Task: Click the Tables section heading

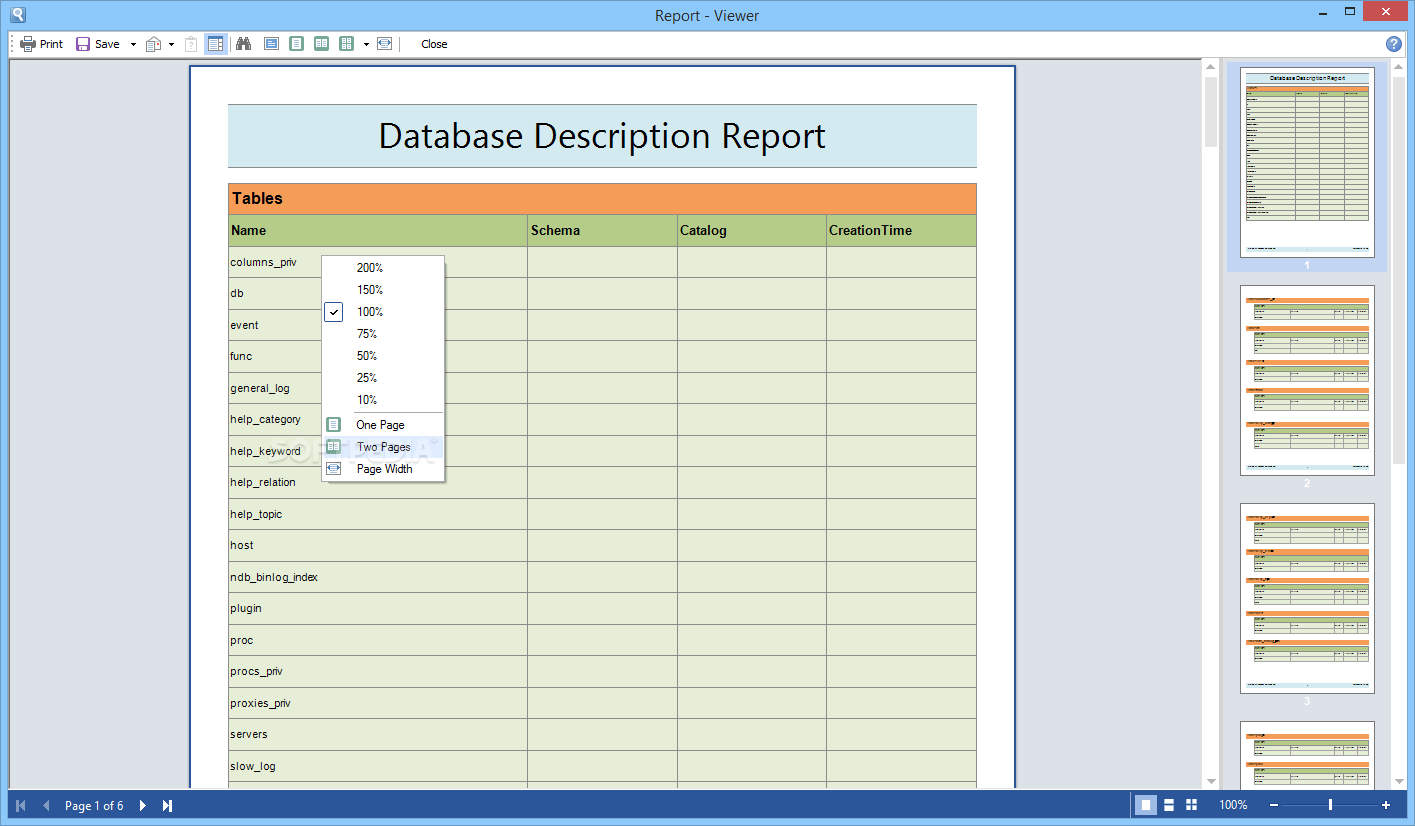Action: pyautogui.click(x=602, y=198)
